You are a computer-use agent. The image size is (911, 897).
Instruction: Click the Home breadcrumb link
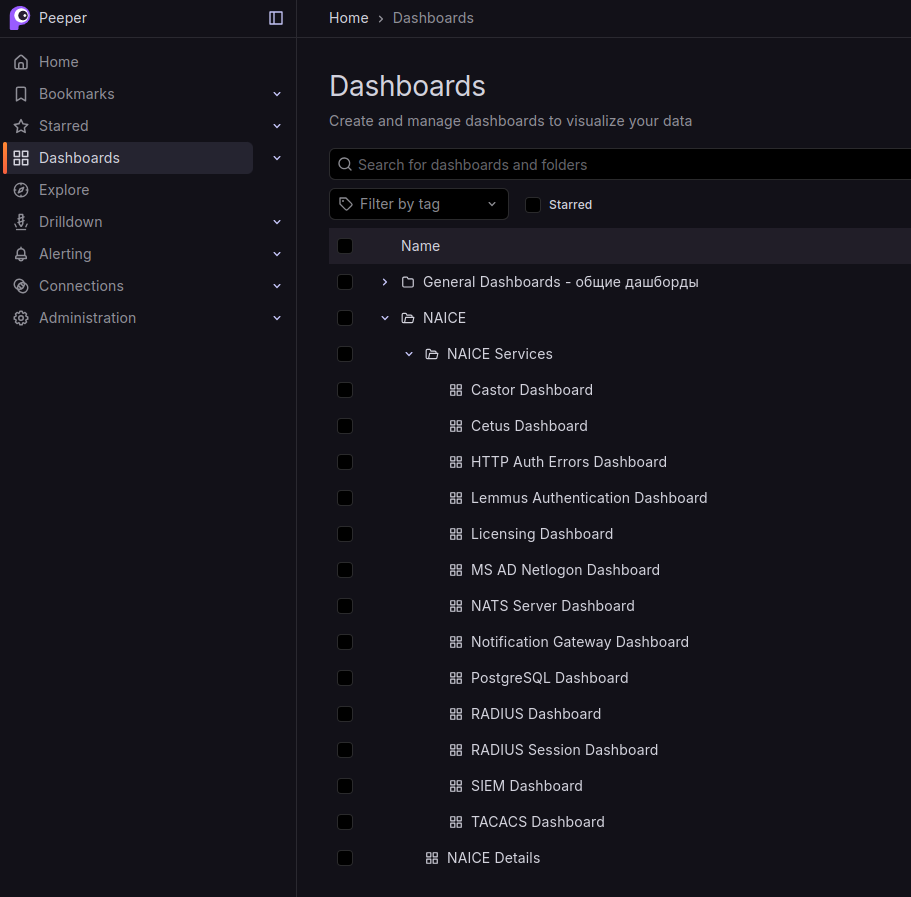[x=348, y=18]
